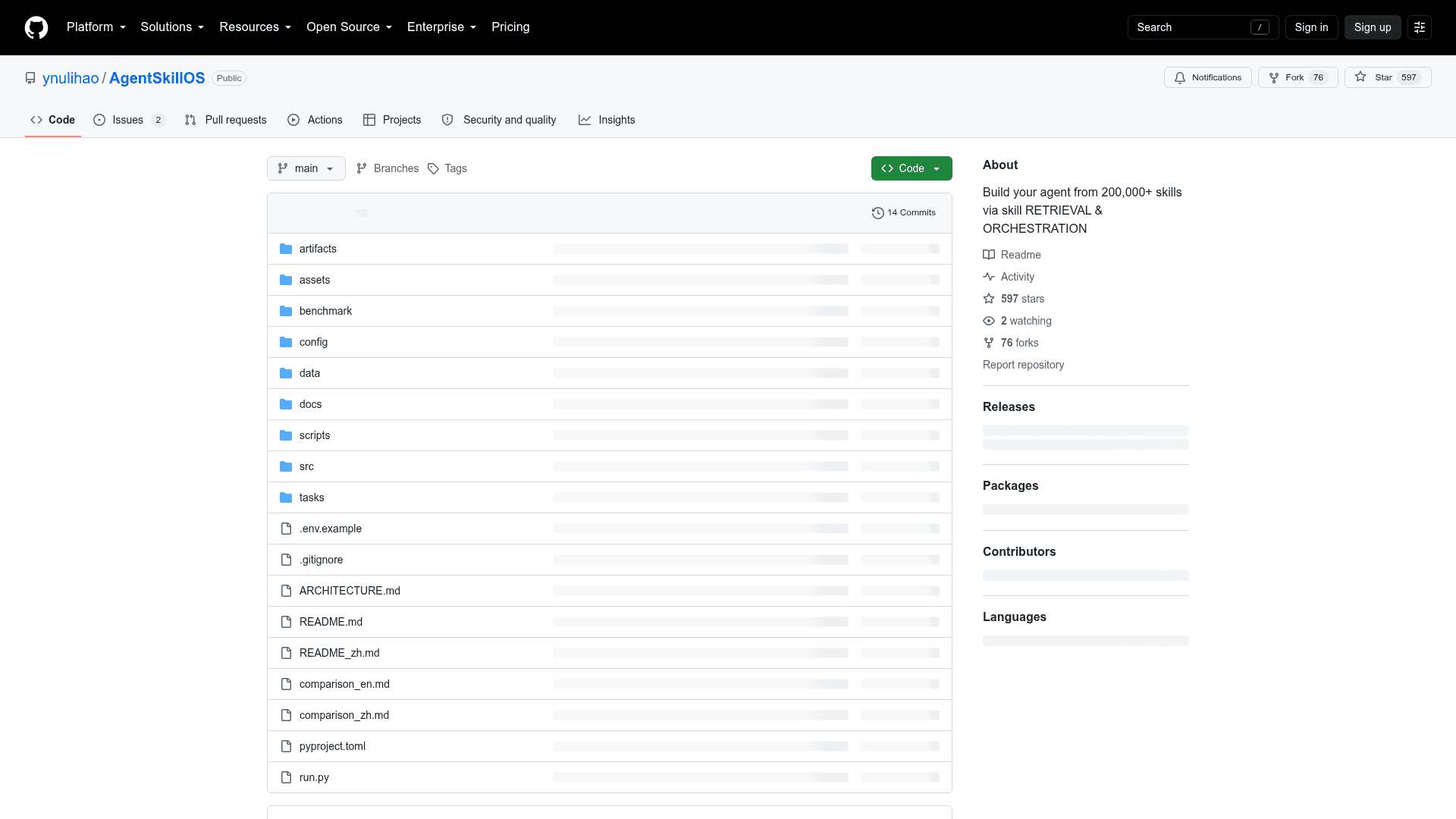Click the tasks folder icon
Screen dimensions: 1456x819
coord(286,497)
